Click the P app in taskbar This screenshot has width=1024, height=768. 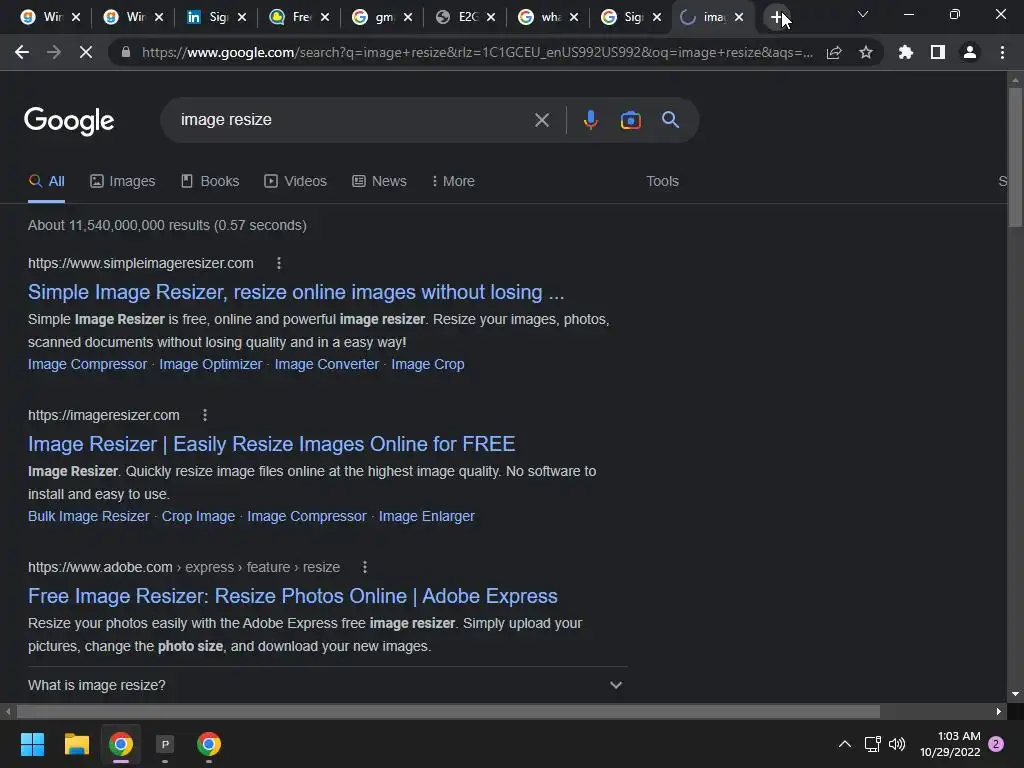(x=165, y=744)
